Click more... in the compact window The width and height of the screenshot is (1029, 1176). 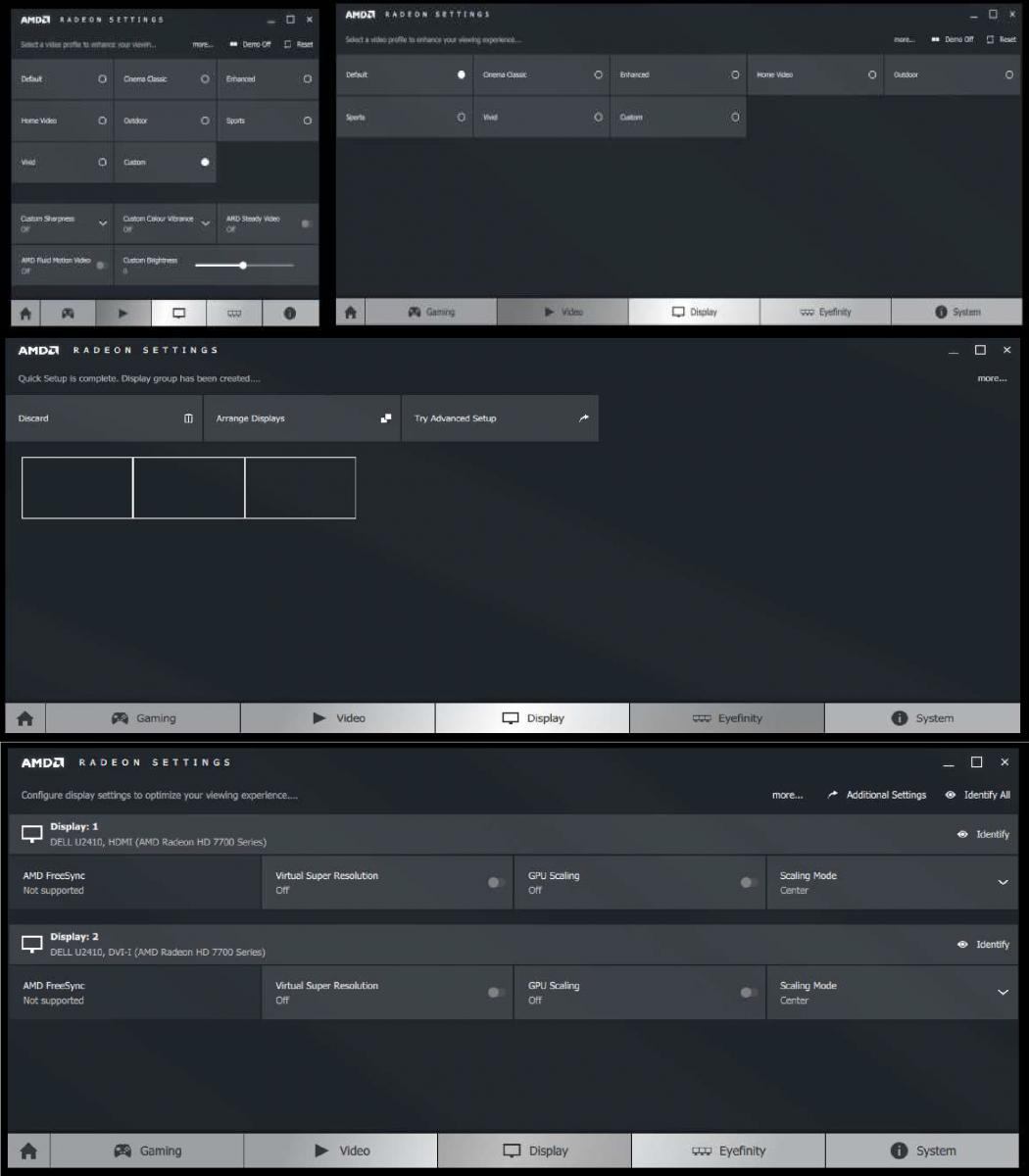pos(203,44)
